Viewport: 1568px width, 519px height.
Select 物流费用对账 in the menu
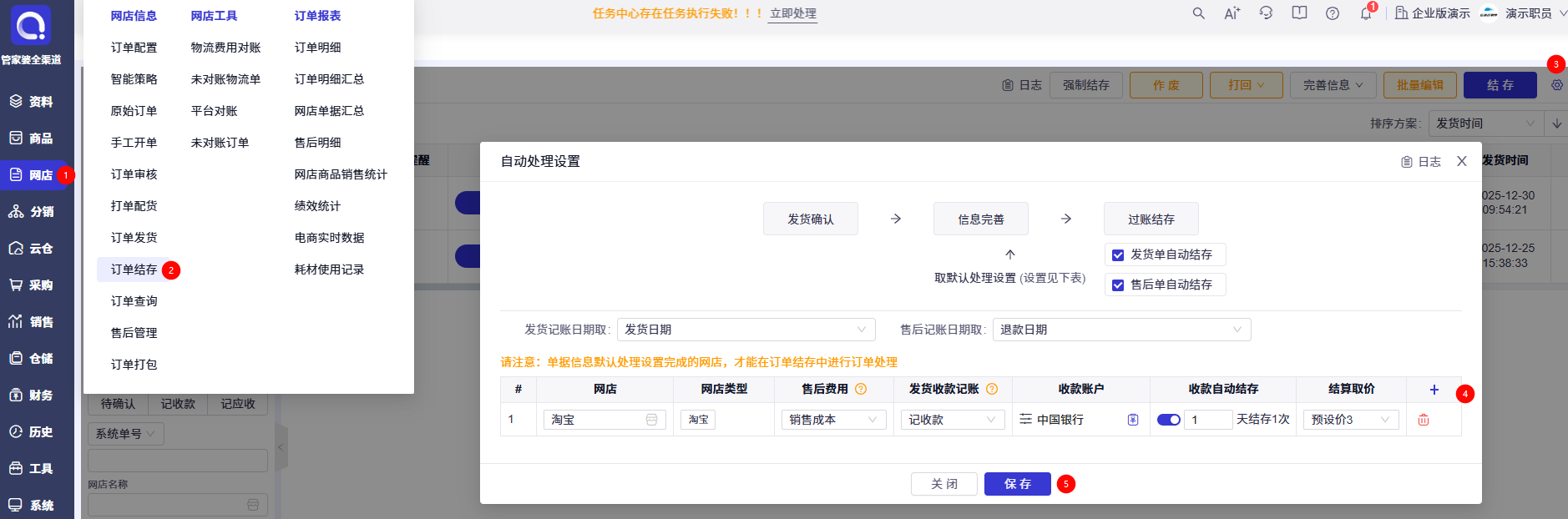click(x=225, y=48)
